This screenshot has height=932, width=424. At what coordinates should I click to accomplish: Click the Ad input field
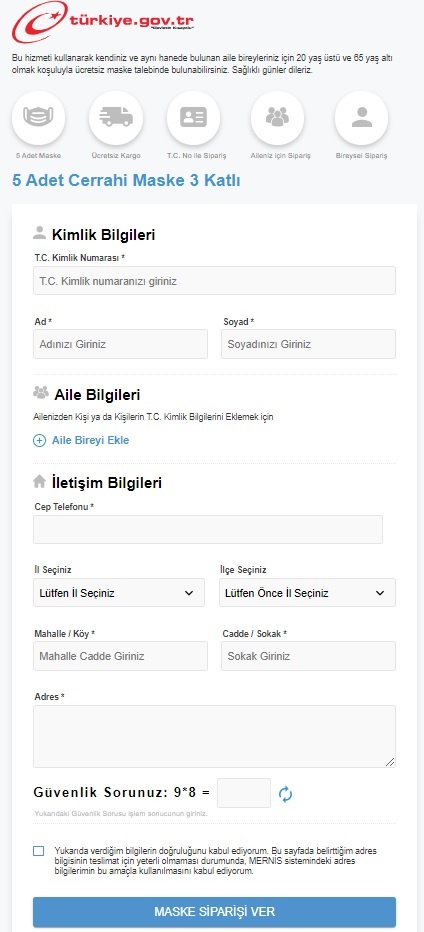pyautogui.click(x=121, y=344)
